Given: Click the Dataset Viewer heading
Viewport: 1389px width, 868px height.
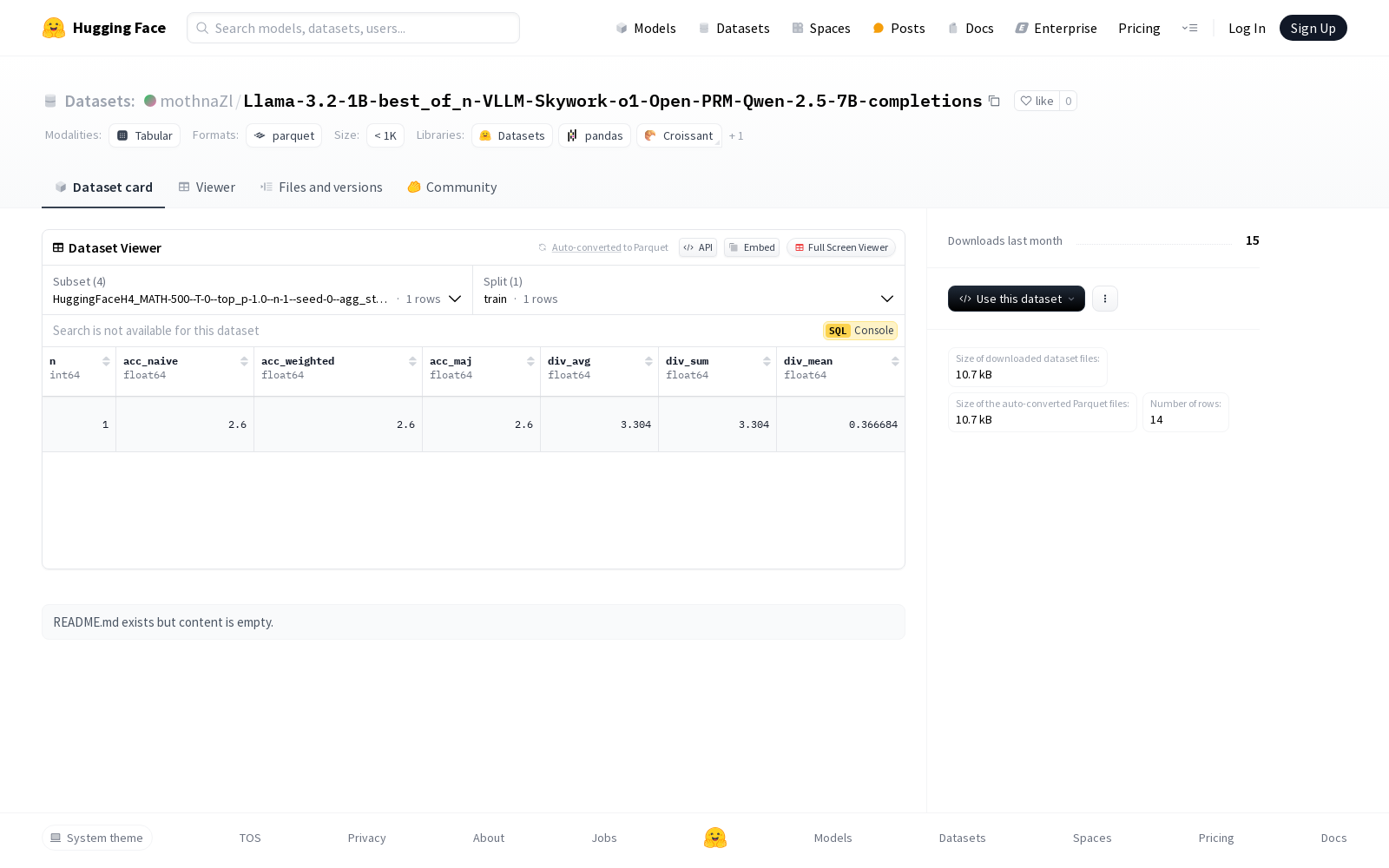Looking at the screenshot, I should coord(115,247).
